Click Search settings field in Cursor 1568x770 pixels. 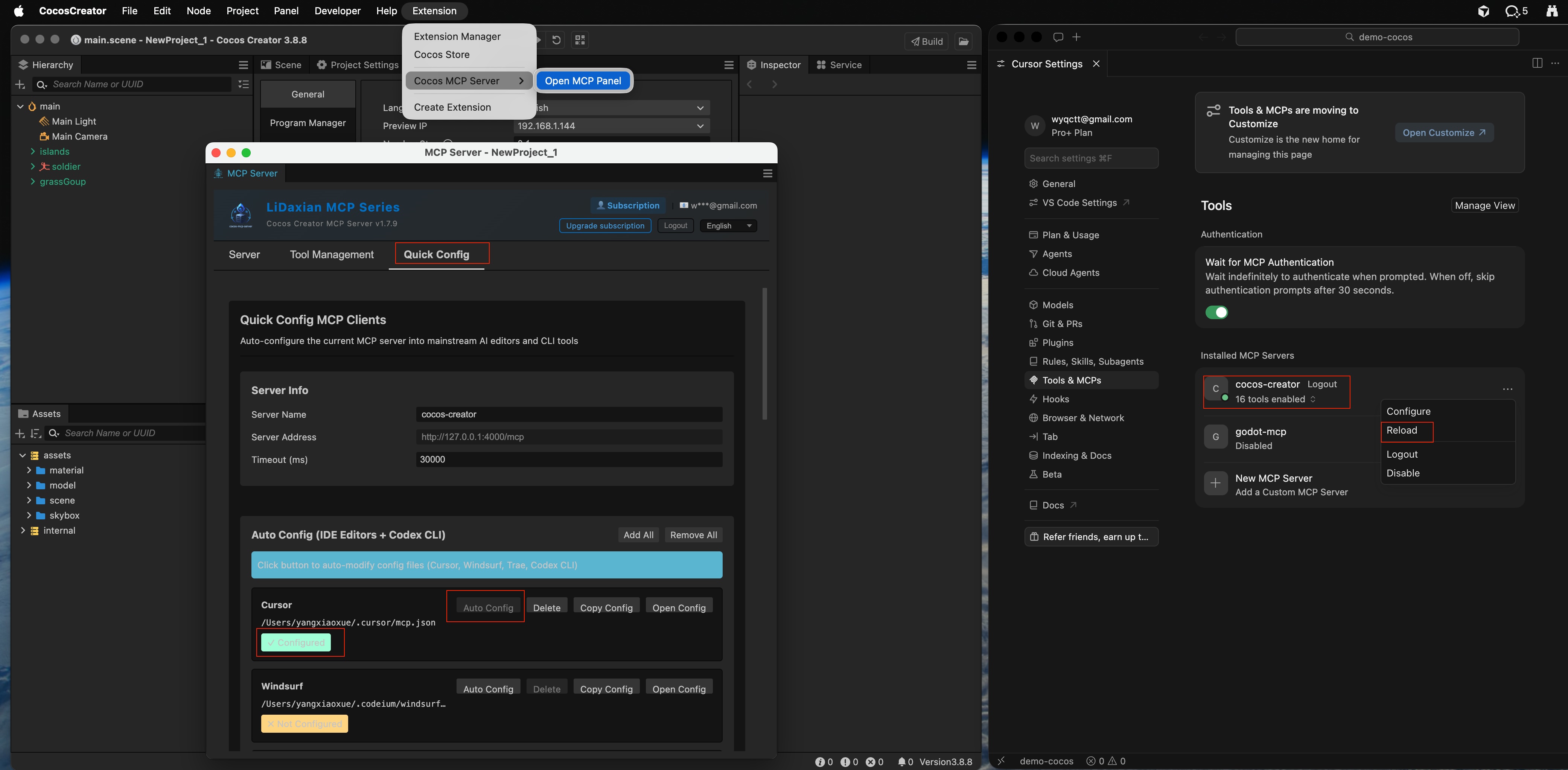(1091, 158)
